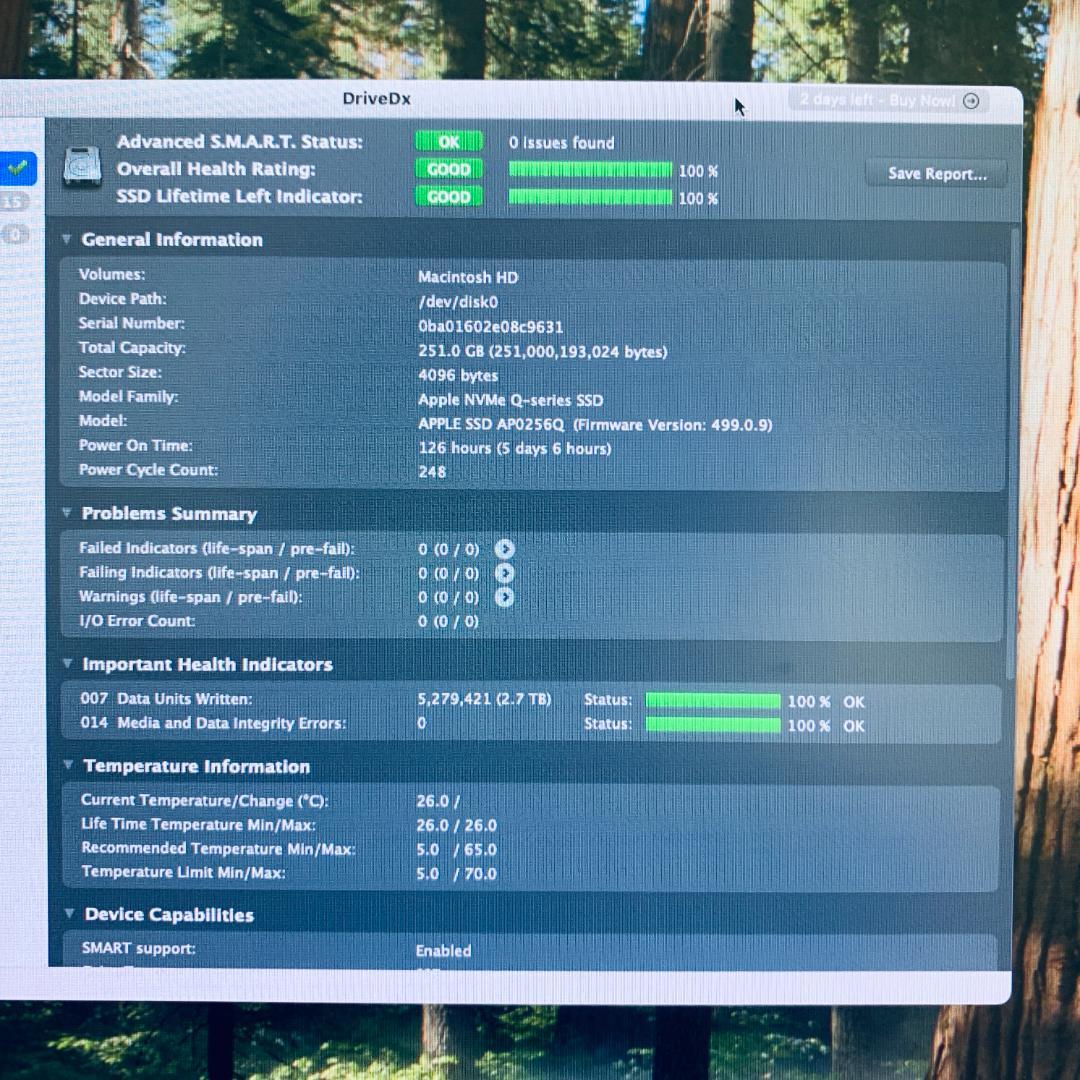1080x1080 pixels.
Task: Open details arrow for Failed Indicators row
Action: (505, 549)
